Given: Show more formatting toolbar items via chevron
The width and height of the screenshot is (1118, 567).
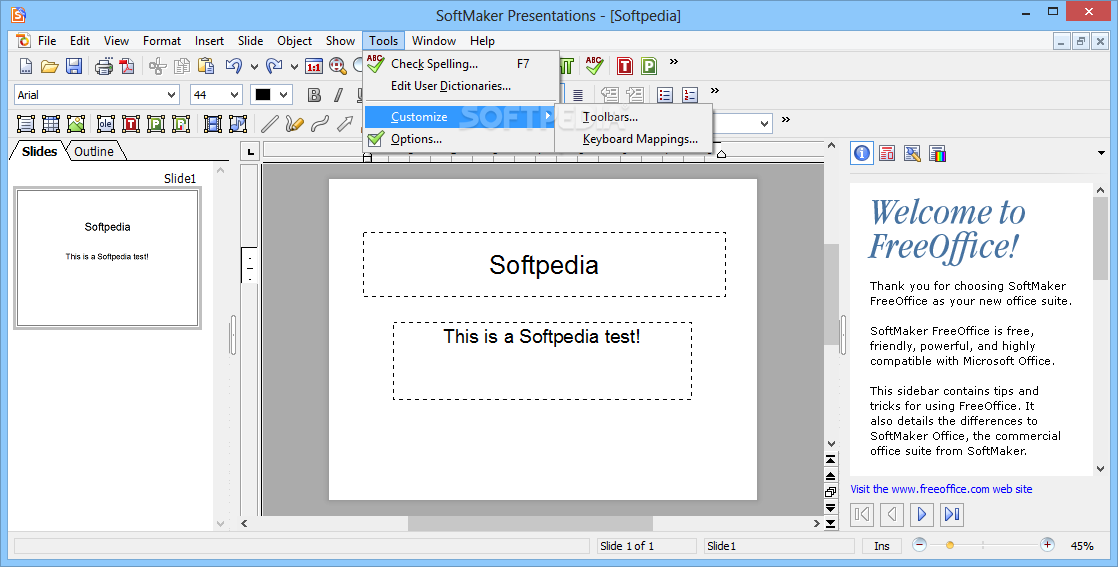Looking at the screenshot, I should pos(714,91).
